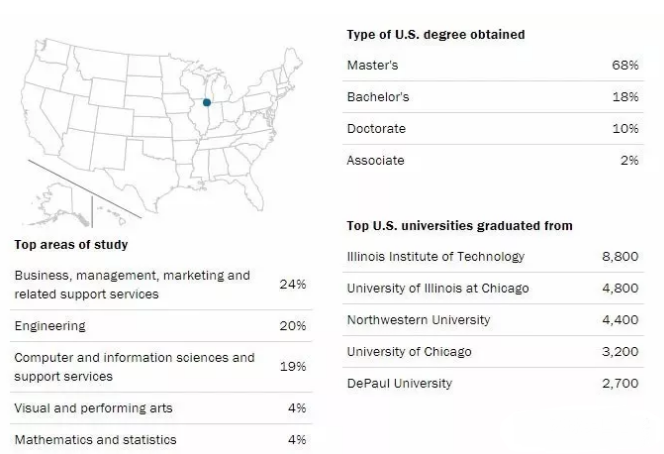The image size is (664, 454).
Task: Click University of Illinois at Chicago
Action: click(493, 288)
